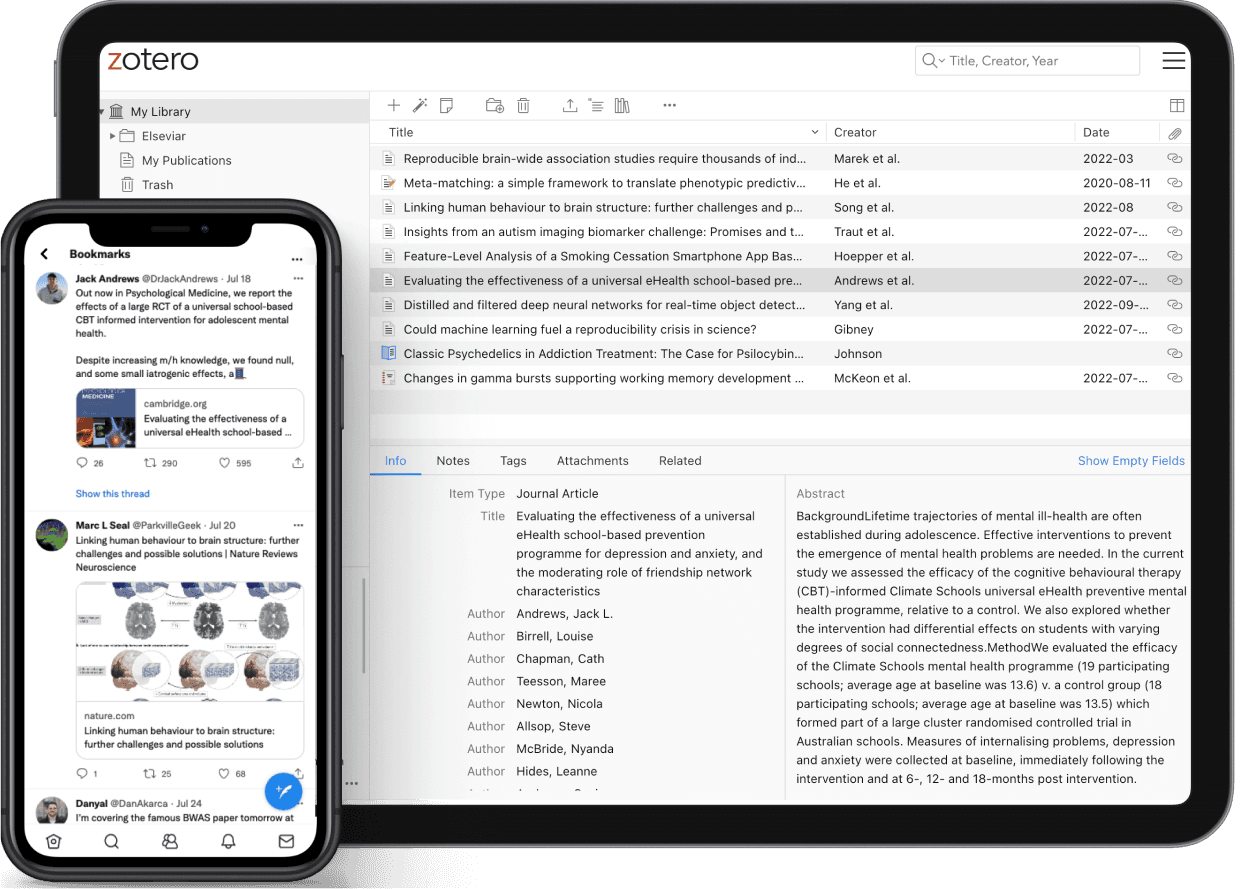The image size is (1252, 889).
Task: Collapse the My Library tree arrow
Action: point(102,112)
